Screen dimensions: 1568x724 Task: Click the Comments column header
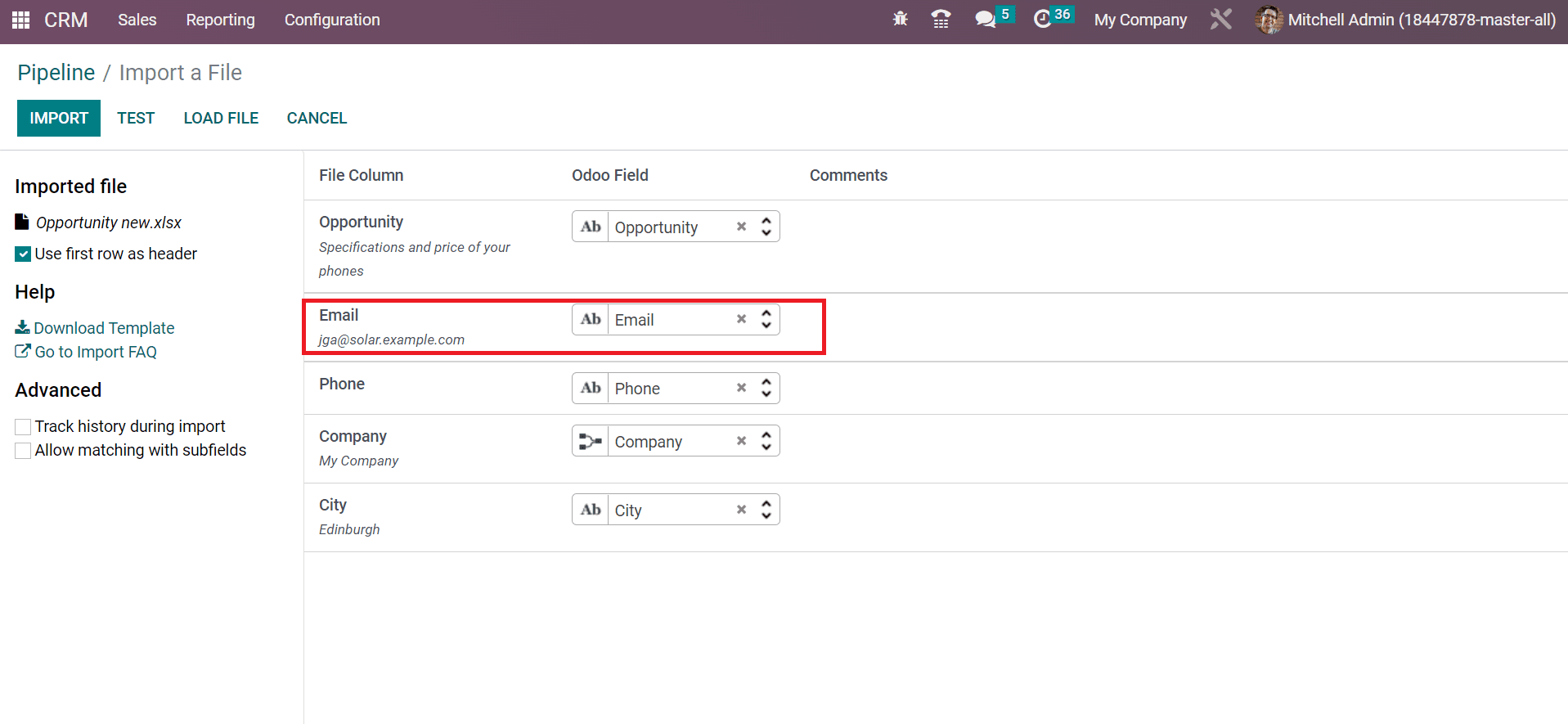(848, 175)
